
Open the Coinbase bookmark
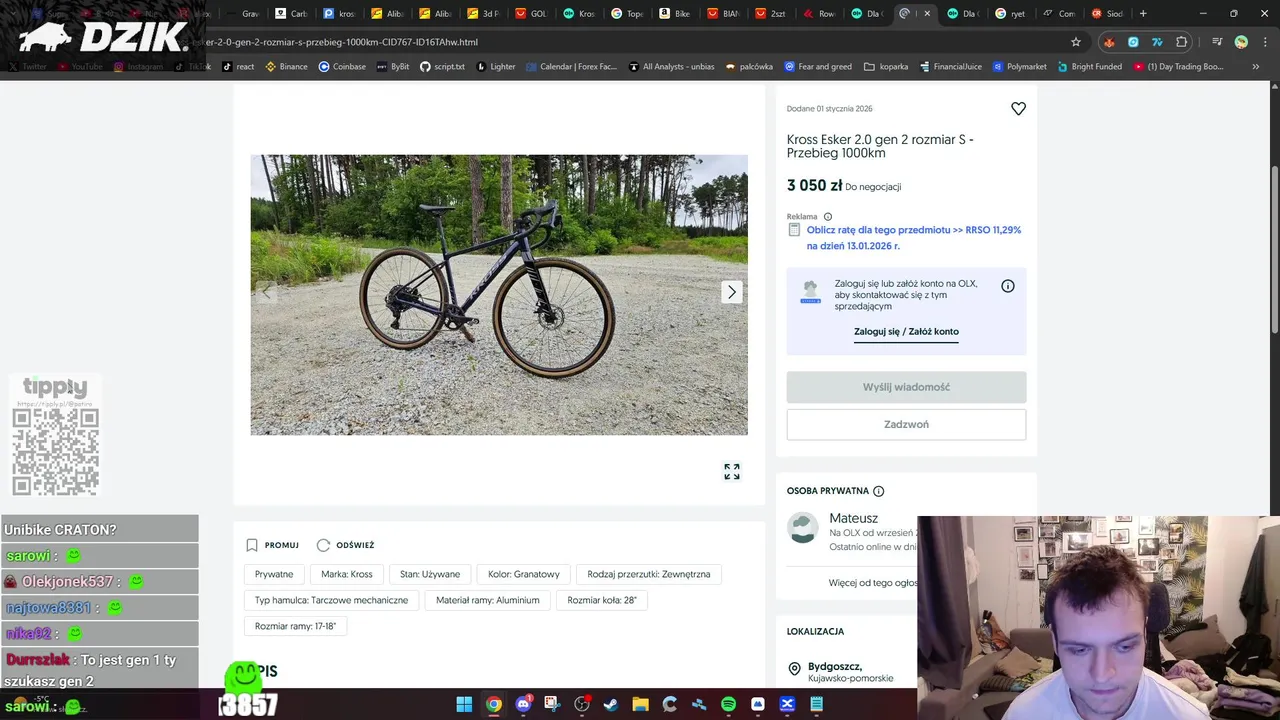[342, 66]
